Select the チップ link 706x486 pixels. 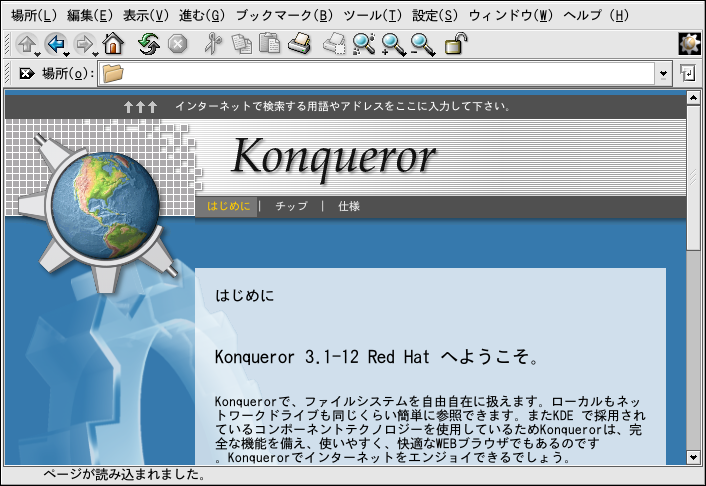[291, 206]
